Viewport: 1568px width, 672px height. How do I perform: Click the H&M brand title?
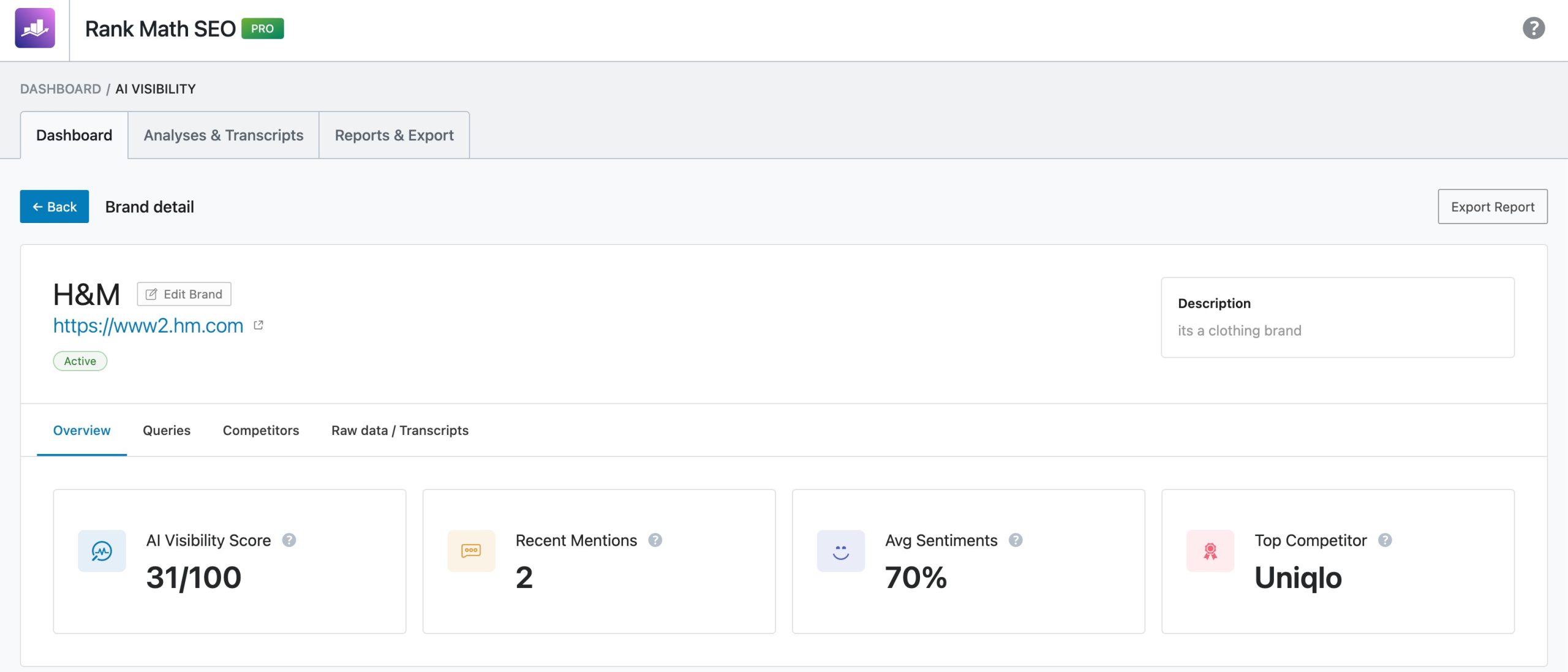tap(87, 295)
